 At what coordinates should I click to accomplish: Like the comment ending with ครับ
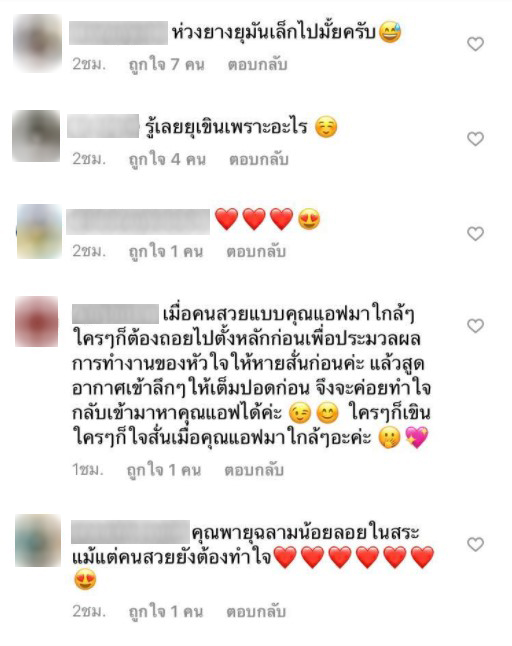(x=475, y=44)
